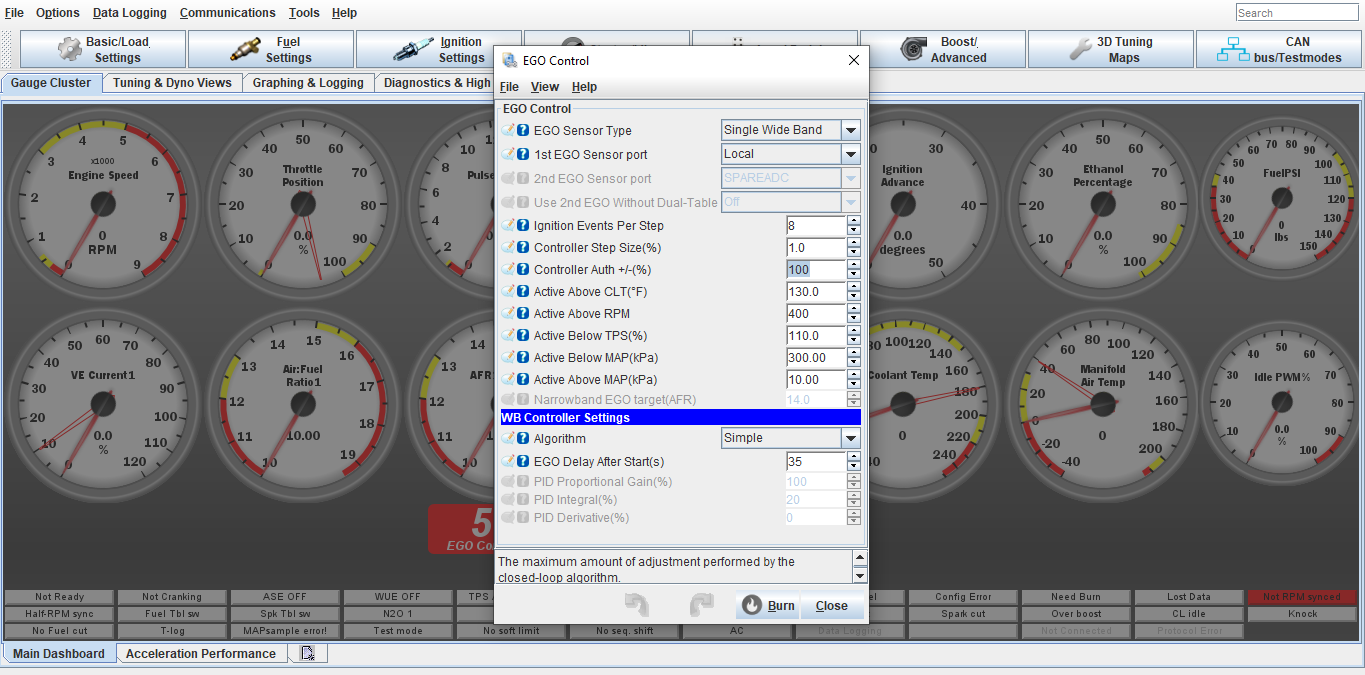
Task: Open note icon for EGO Delay After Start
Action: click(508, 462)
